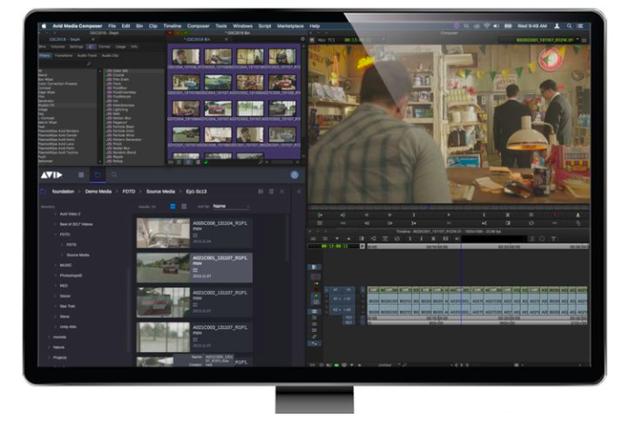
Task: Expand the Avid Video 2 folder
Action: pyautogui.click(x=56, y=214)
